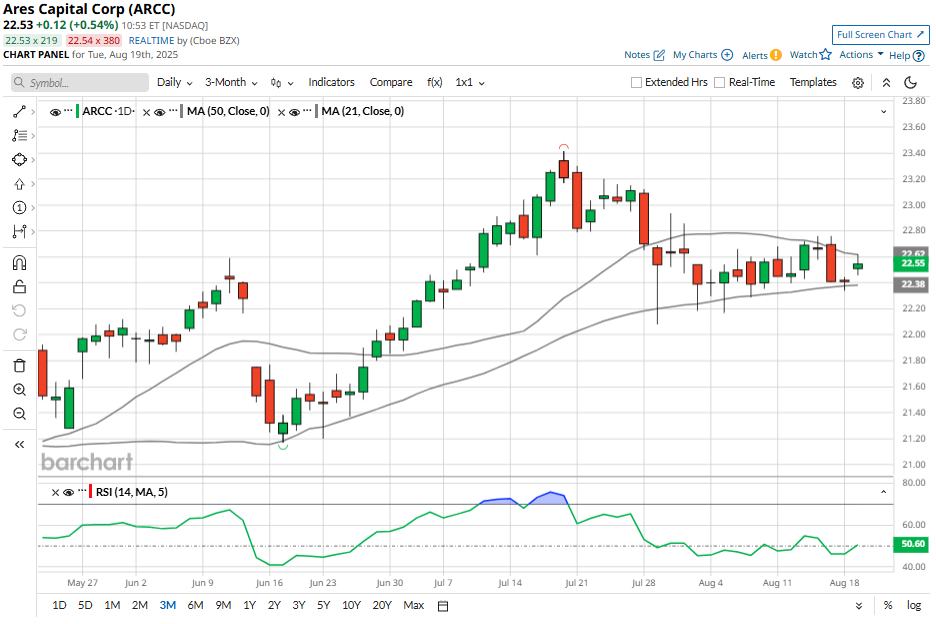
Task: Remove the RSI (14, MA, 5) study
Action: coord(55,493)
